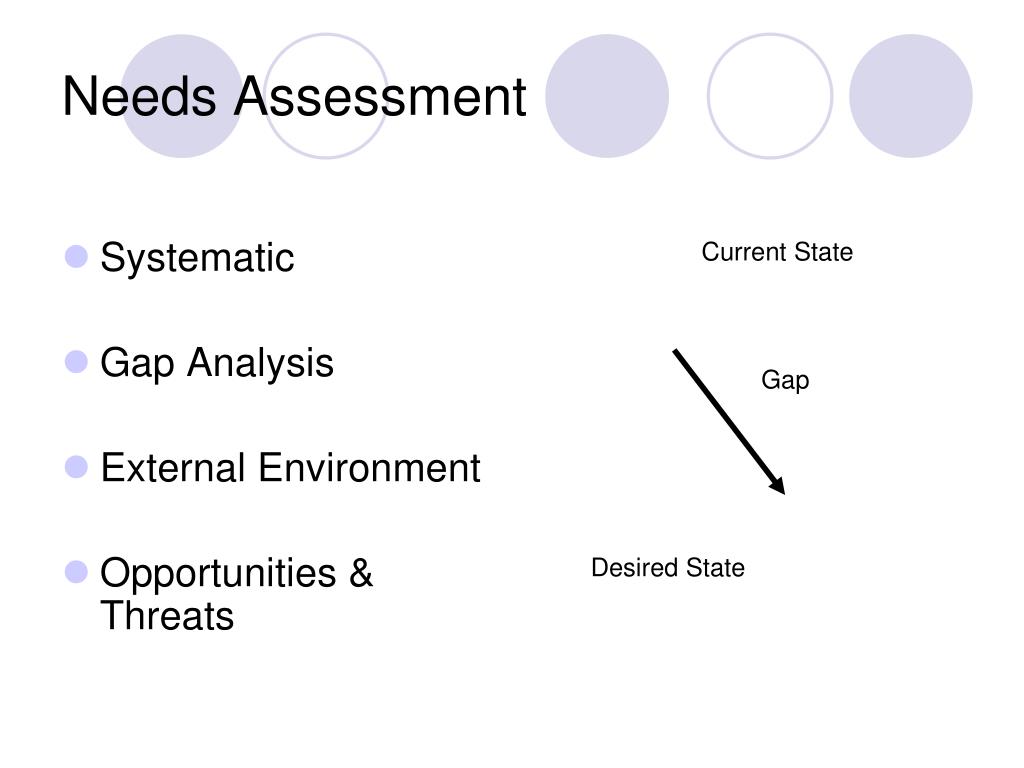Select the Current State label
The height and width of the screenshot is (768, 1024).
point(777,252)
